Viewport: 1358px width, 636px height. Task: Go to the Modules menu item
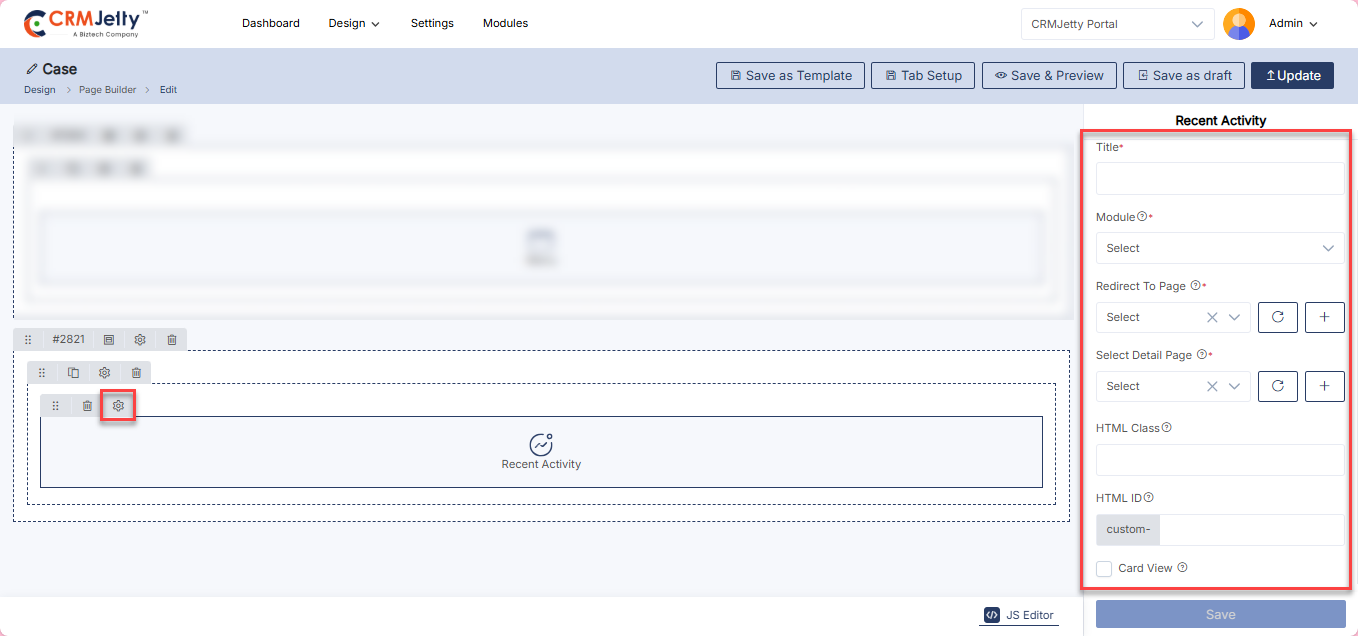pyautogui.click(x=505, y=24)
